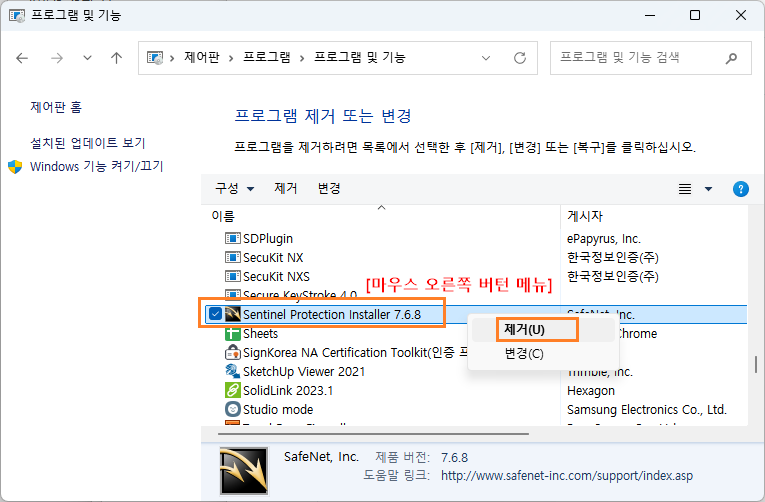Viewport: 765px width, 502px height.
Task: Select SolidLink 2023.1 entry
Action: click(x=288, y=391)
